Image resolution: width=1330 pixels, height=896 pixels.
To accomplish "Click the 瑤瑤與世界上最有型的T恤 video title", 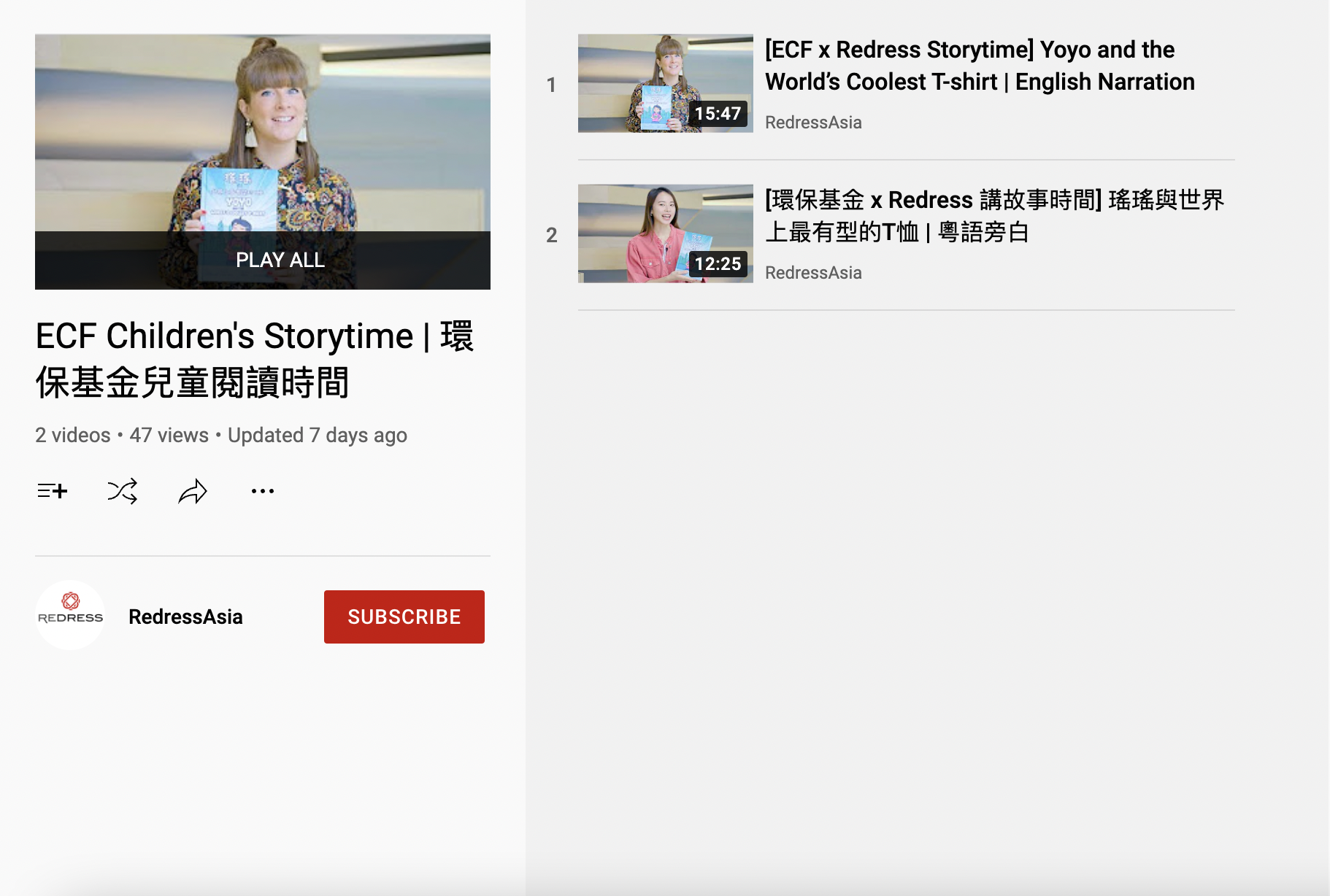I will (993, 215).
